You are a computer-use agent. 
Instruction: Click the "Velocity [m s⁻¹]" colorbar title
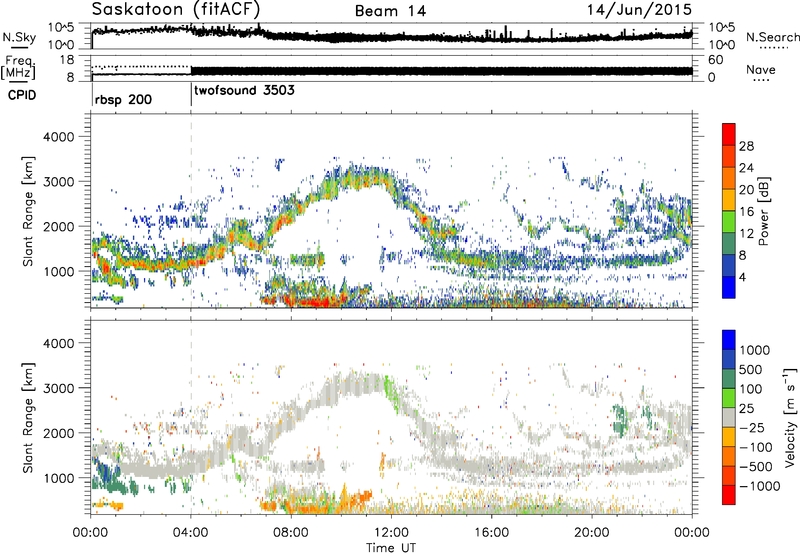790,417
